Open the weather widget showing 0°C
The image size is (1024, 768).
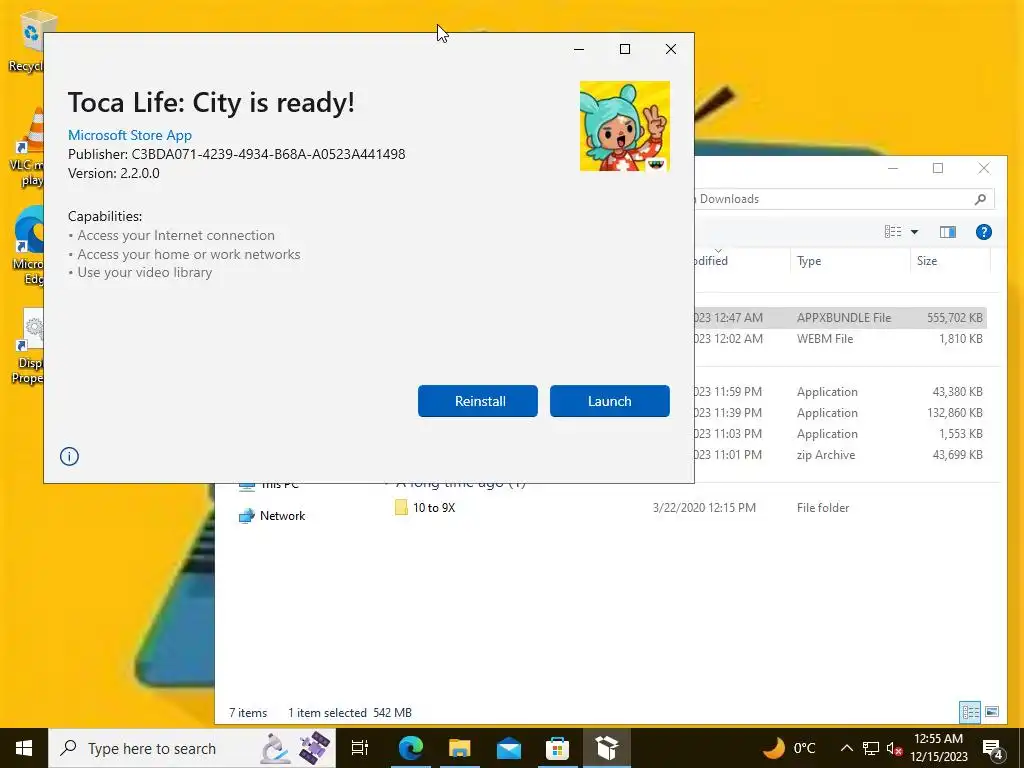pyautogui.click(x=789, y=748)
